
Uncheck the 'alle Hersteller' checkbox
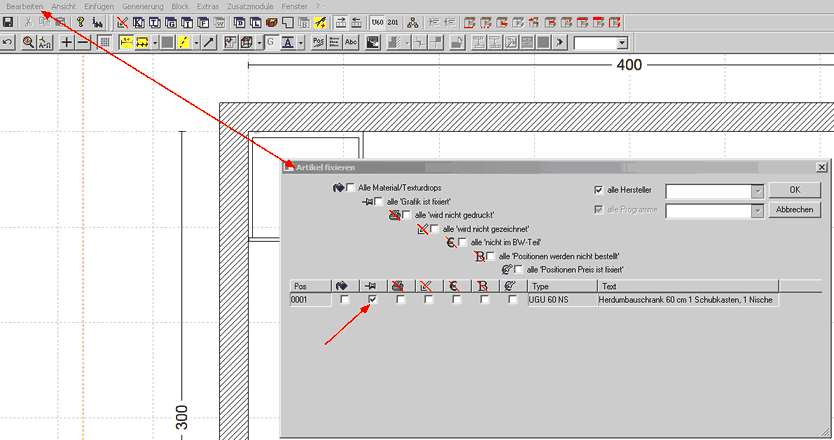click(598, 189)
